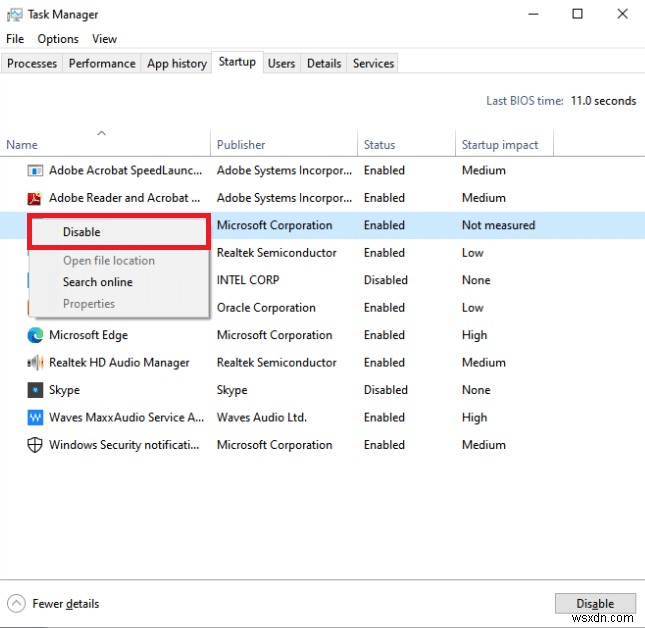Click Disabled status in the INTEL CORP row
Viewport: 645px width, 628px height.
click(x=386, y=280)
